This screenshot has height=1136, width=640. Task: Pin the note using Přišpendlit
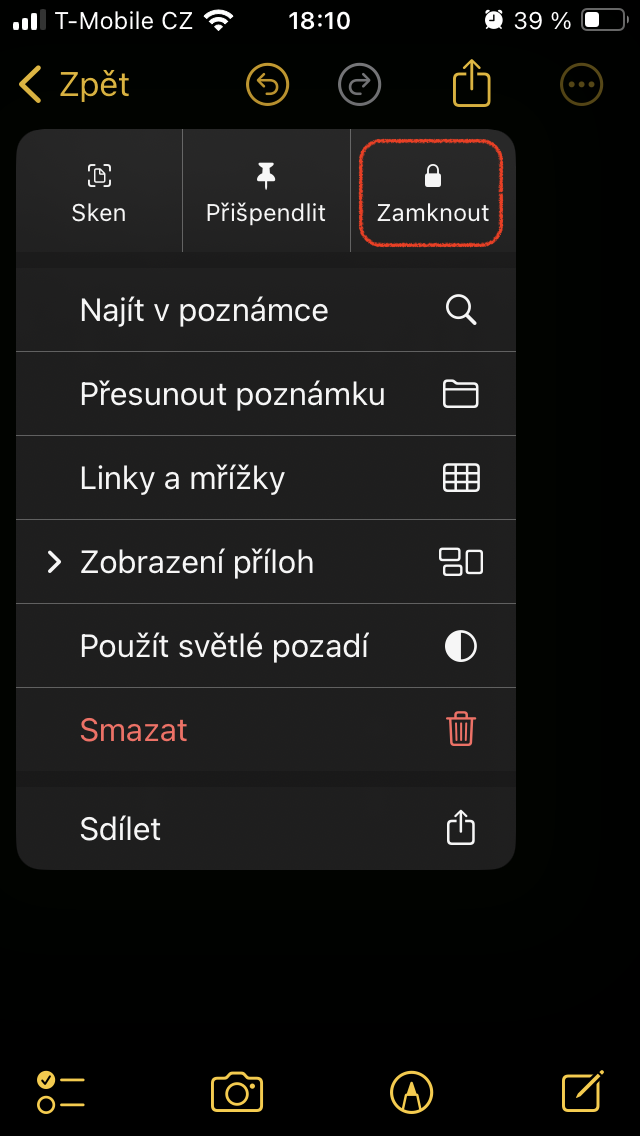(266, 193)
